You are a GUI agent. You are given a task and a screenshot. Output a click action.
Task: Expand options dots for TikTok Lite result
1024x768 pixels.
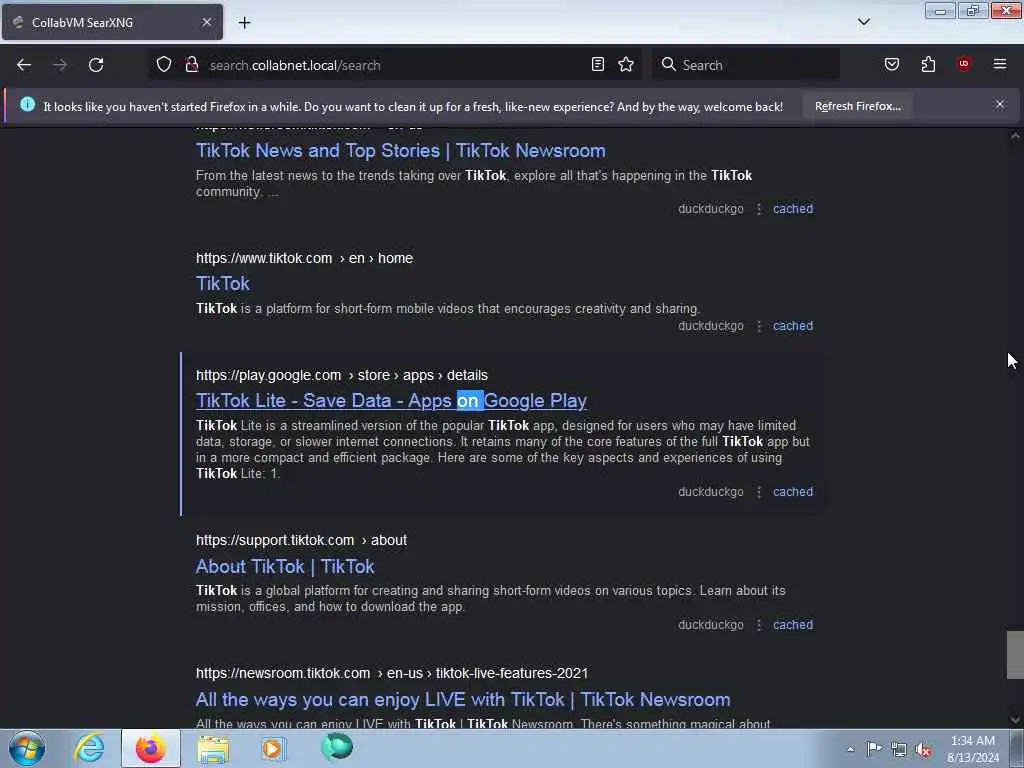758,492
